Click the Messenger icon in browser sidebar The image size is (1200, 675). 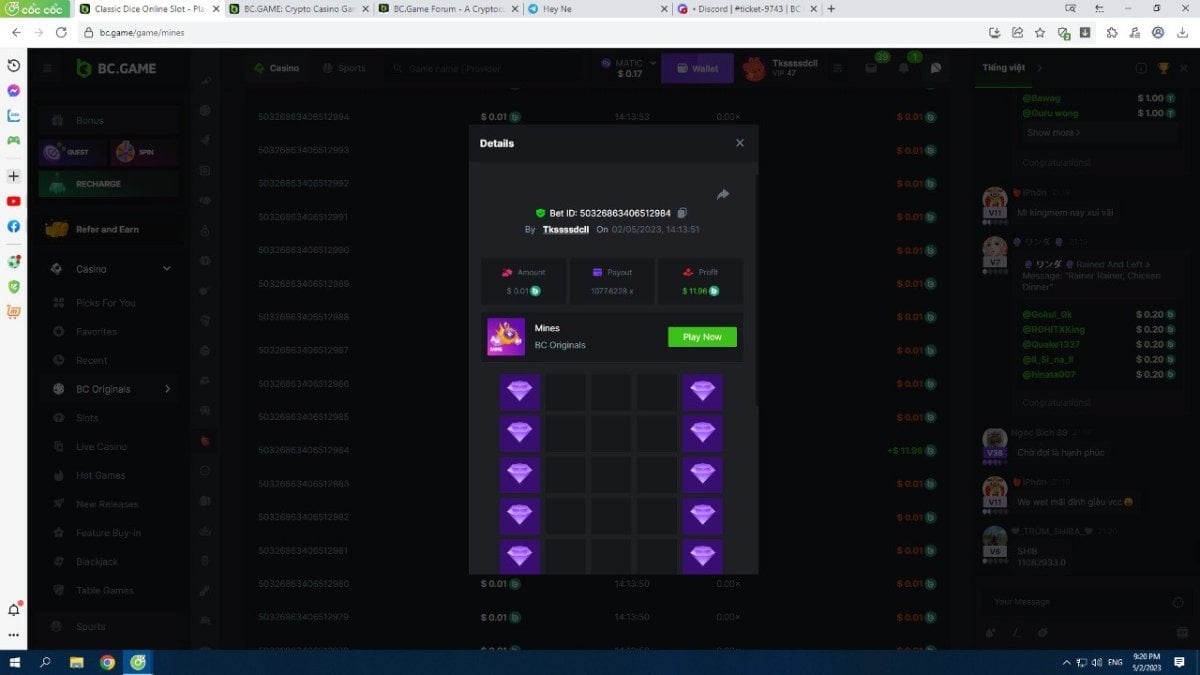point(13,90)
